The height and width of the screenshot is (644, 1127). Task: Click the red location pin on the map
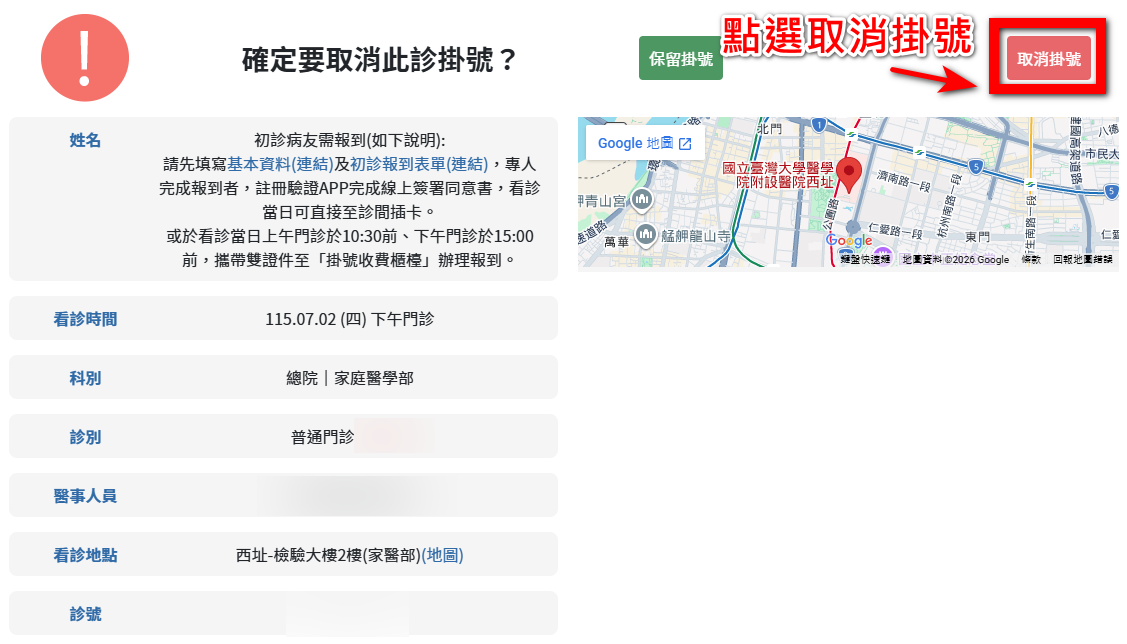click(x=850, y=175)
